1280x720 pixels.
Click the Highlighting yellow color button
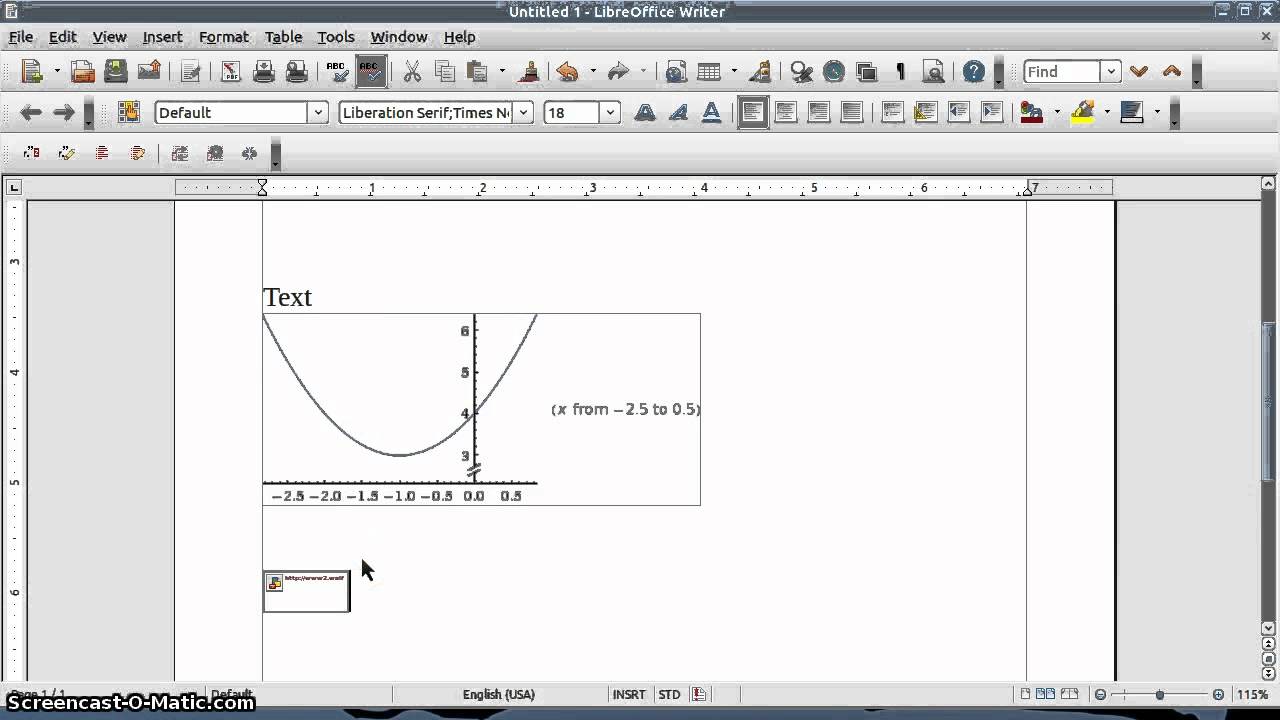click(x=1082, y=112)
